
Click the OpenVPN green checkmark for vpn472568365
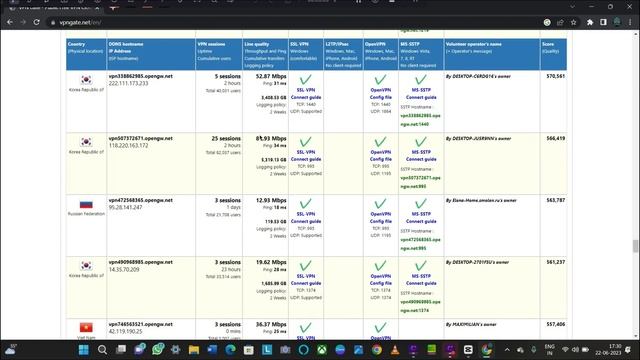coord(380,204)
